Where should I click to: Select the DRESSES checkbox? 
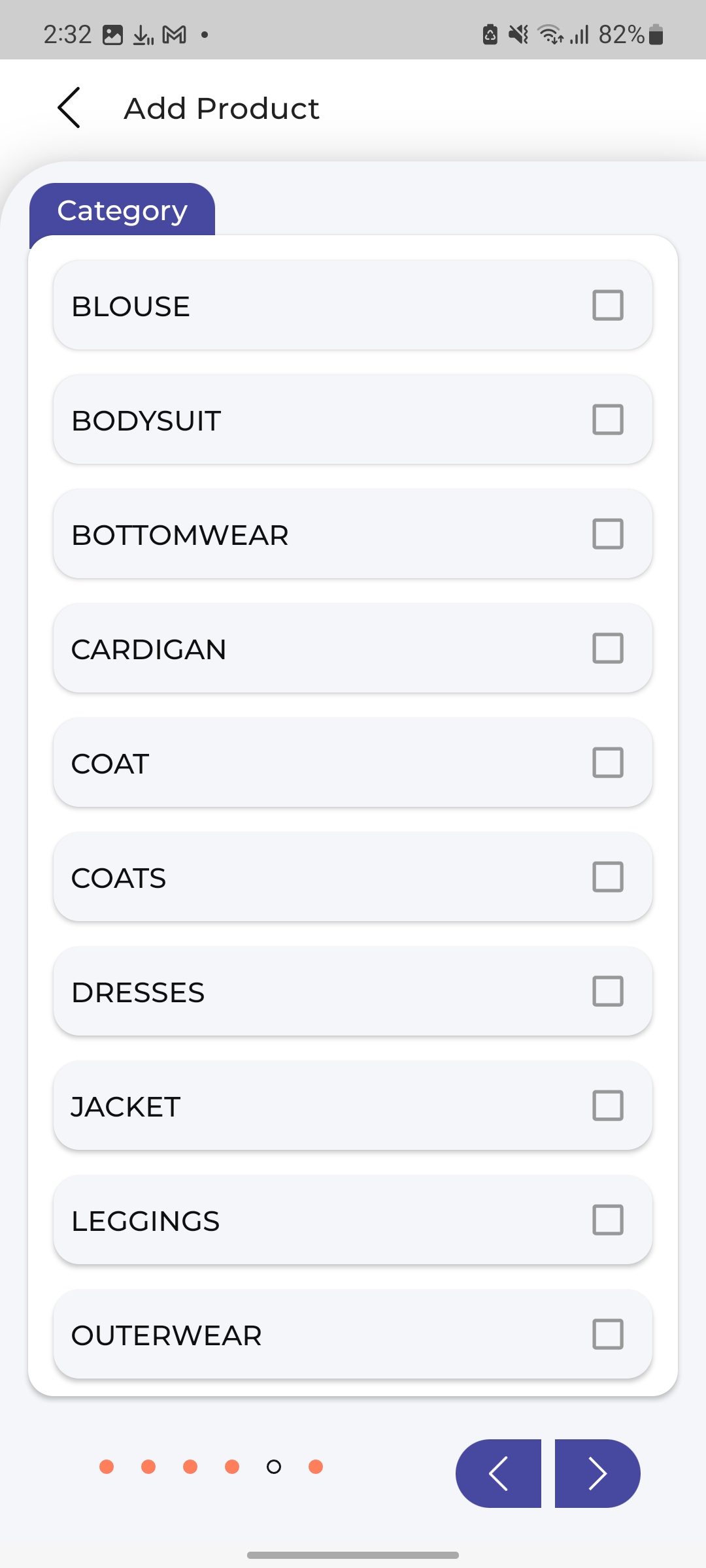tap(607, 991)
